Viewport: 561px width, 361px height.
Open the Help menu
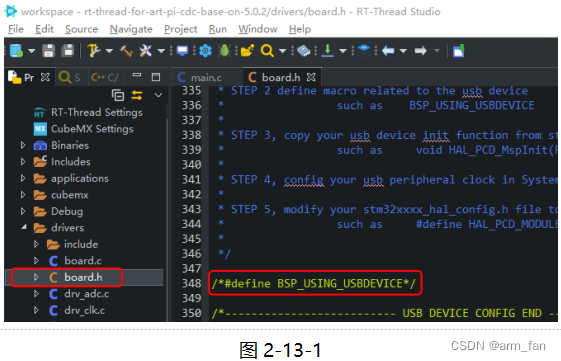[x=300, y=29]
